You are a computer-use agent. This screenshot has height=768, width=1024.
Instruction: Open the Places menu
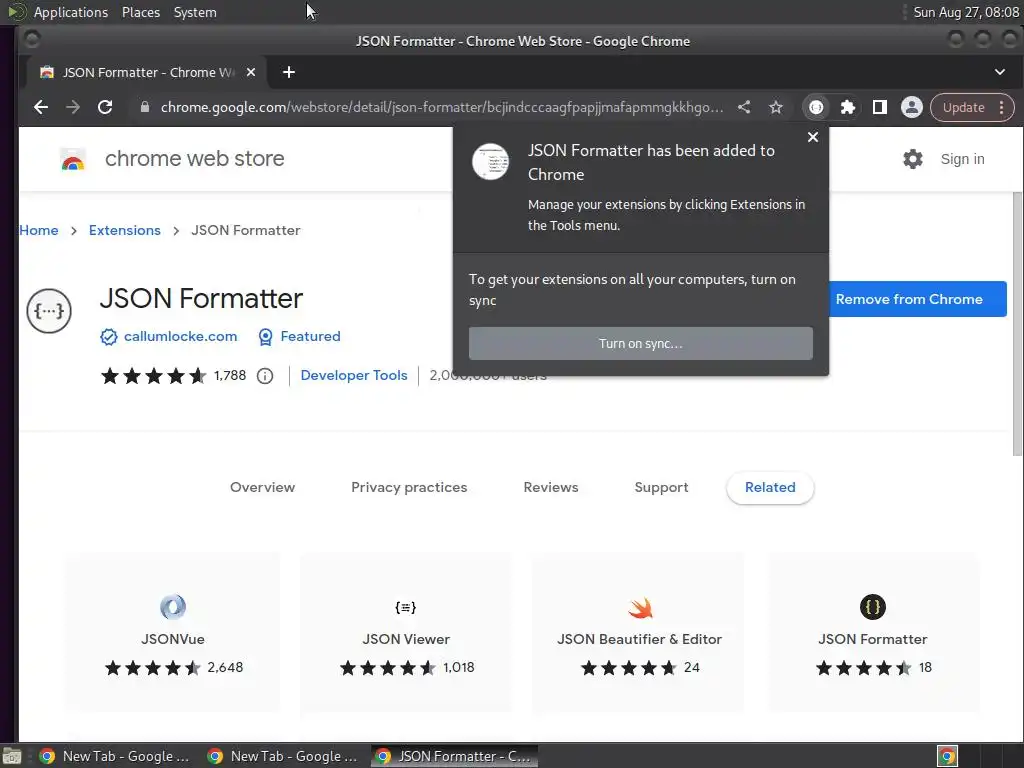[x=140, y=12]
